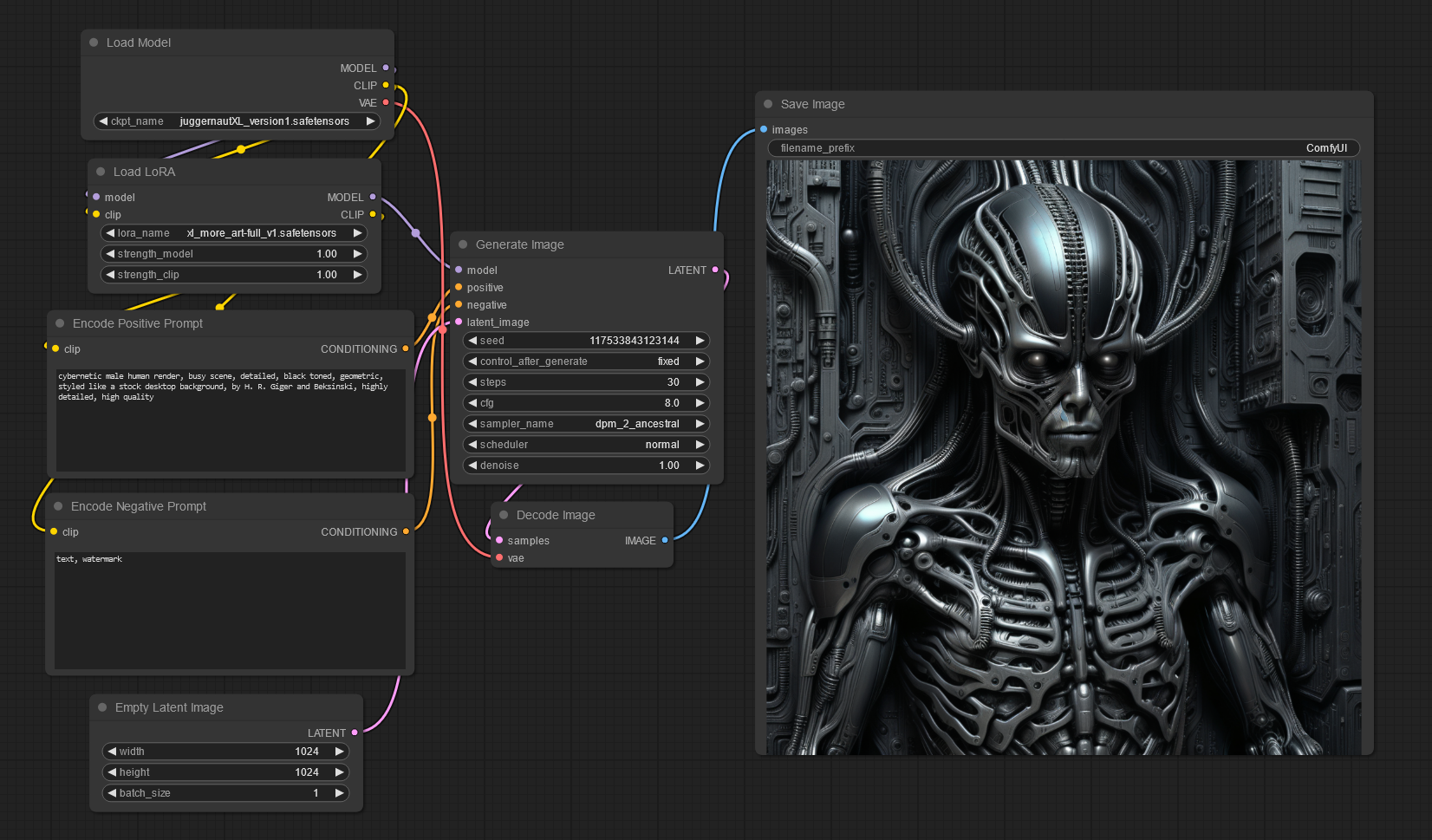Collapse the Load Model node via its dot
Viewport: 1432px width, 840px height.
tap(94, 42)
